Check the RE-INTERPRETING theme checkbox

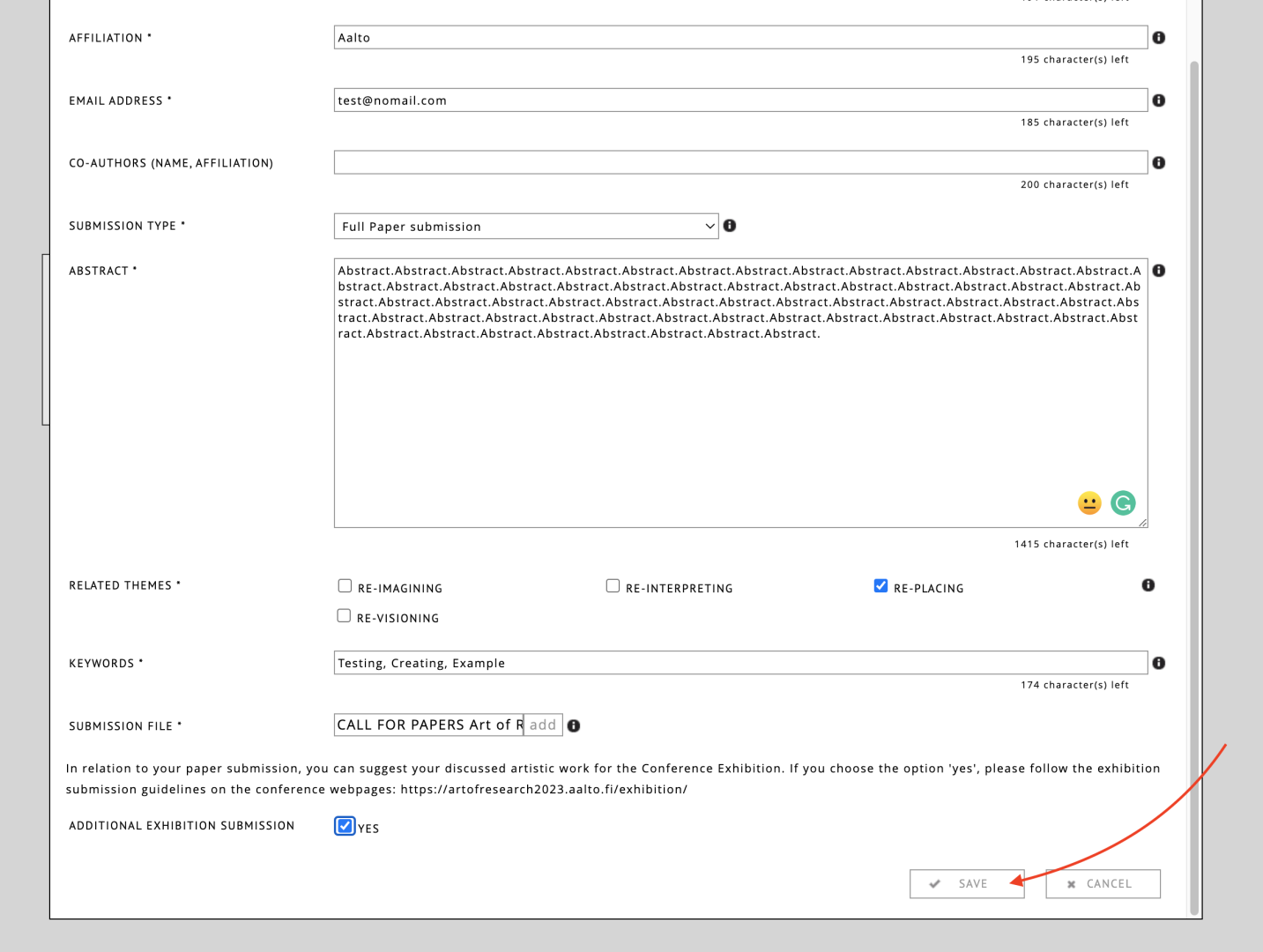tap(613, 586)
